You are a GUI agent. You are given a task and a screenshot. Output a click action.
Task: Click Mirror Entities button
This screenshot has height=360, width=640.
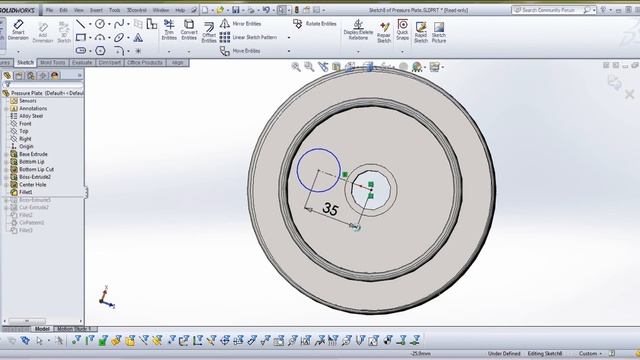(241, 24)
